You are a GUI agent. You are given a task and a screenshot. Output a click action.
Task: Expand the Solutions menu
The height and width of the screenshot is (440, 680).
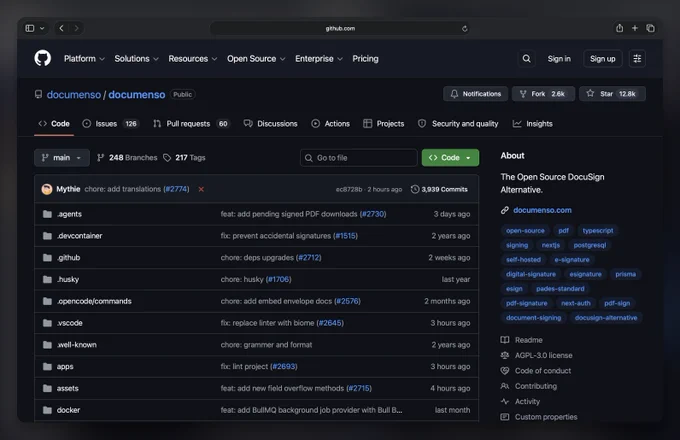click(136, 59)
